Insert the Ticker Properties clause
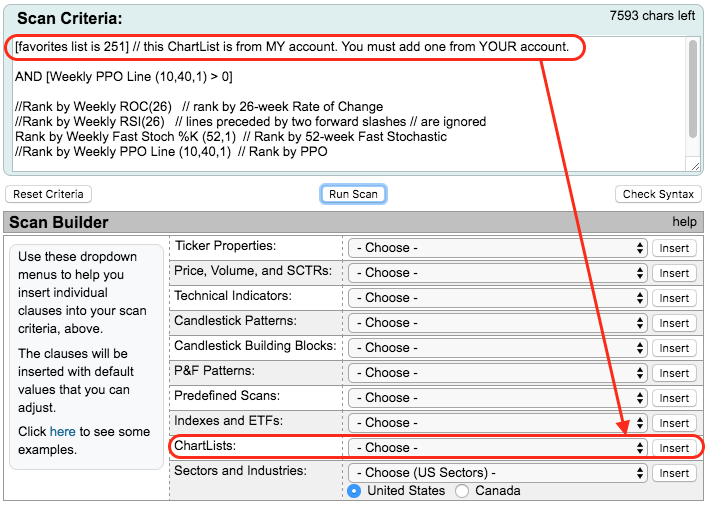711x509 pixels. [674, 248]
